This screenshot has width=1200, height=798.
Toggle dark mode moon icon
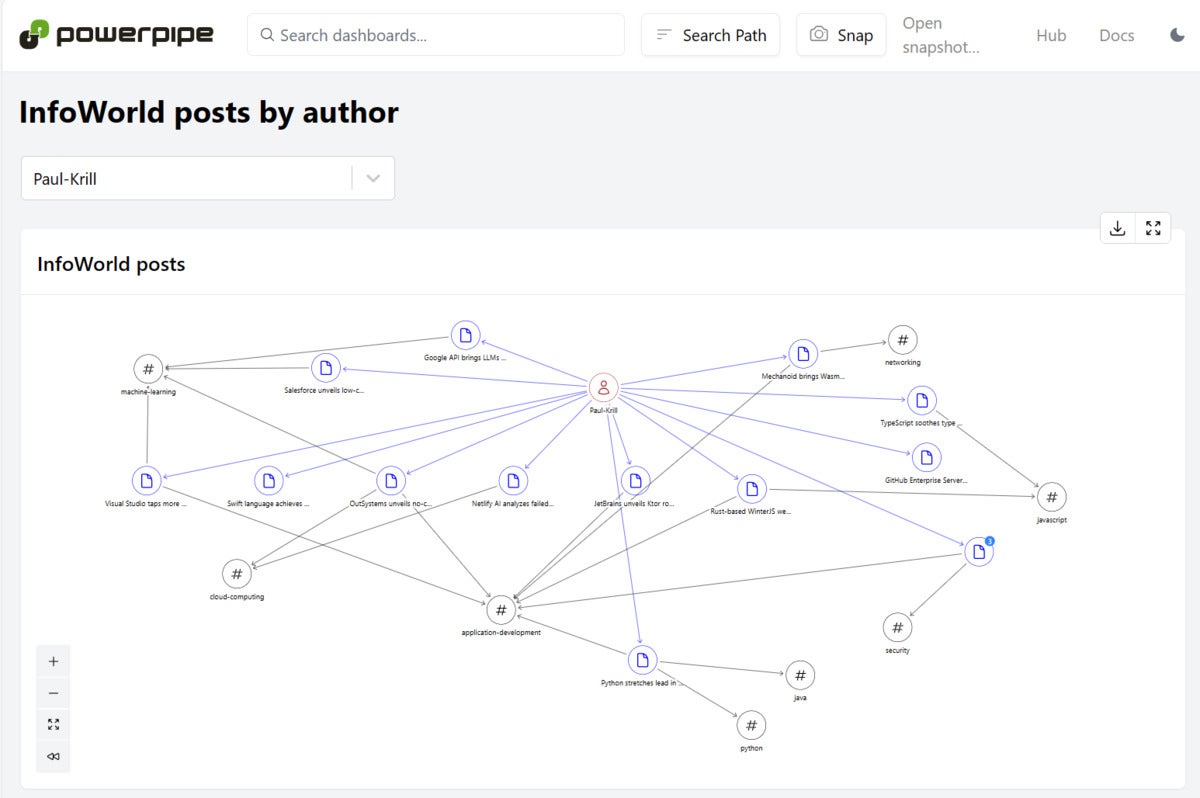[1177, 35]
